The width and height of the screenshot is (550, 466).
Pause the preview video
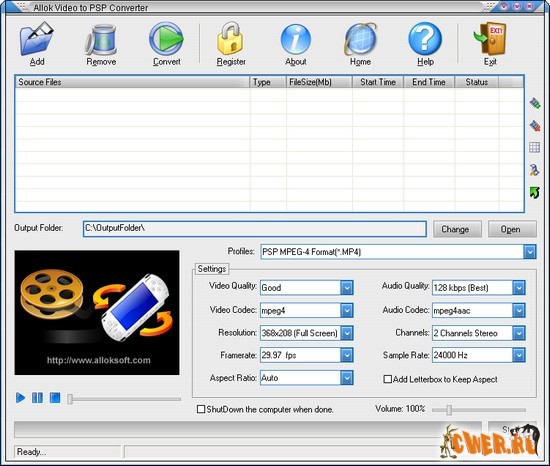(x=38, y=398)
